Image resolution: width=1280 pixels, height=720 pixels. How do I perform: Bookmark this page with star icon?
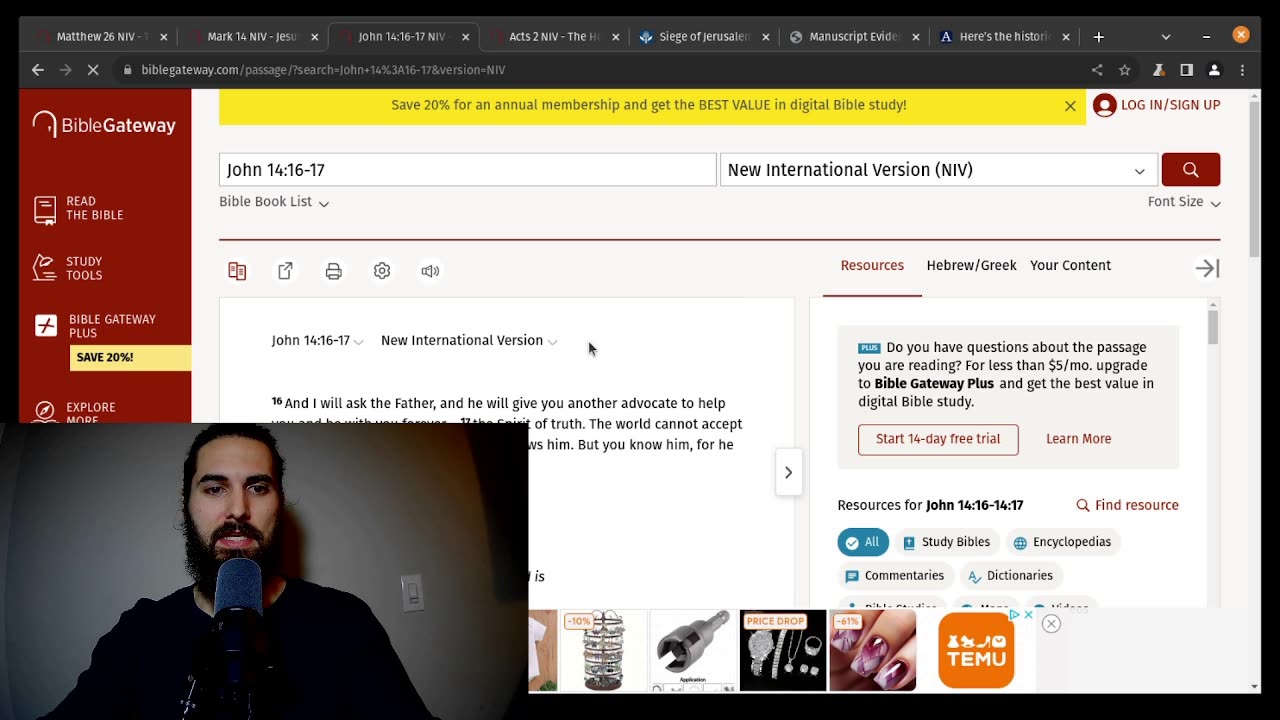point(1125,70)
